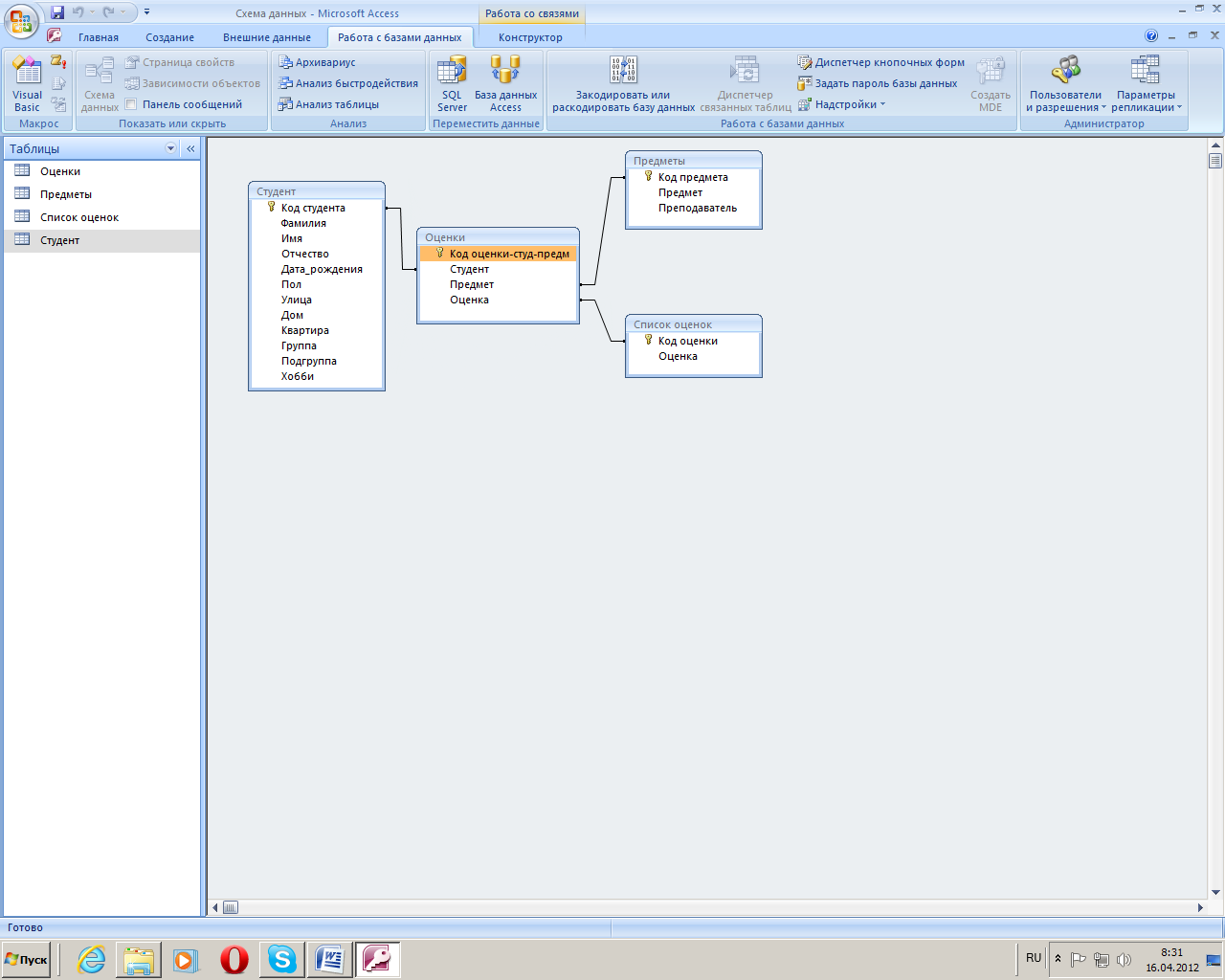Collapse the navigation pane with the chevrons

coord(190,148)
